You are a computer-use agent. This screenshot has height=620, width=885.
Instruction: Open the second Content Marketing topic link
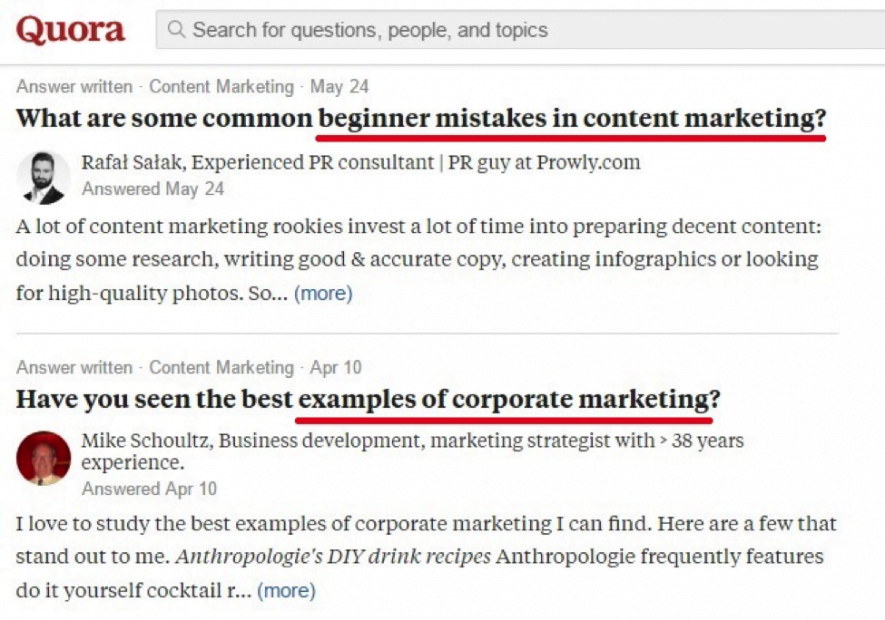click(221, 368)
